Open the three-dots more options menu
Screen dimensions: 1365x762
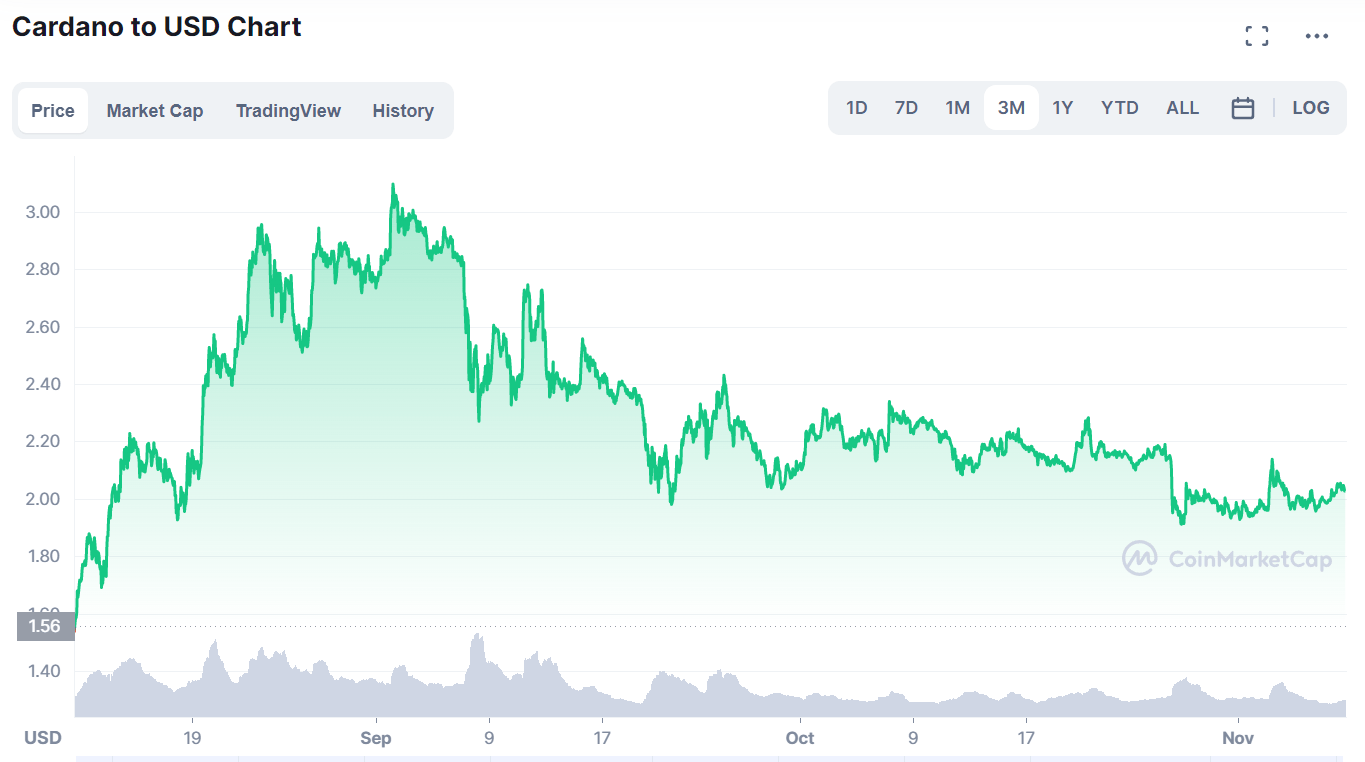coord(1317,37)
